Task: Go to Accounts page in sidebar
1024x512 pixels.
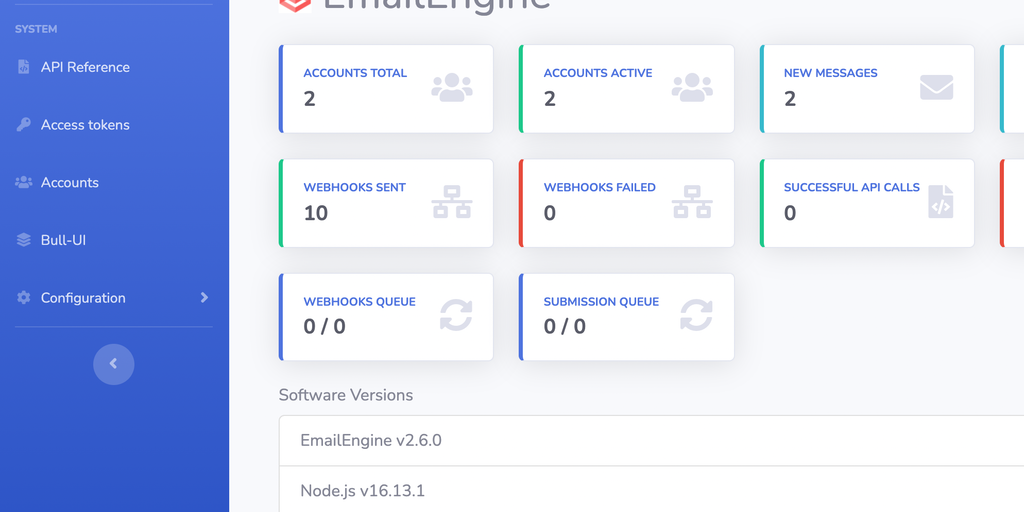Action: coord(69,182)
